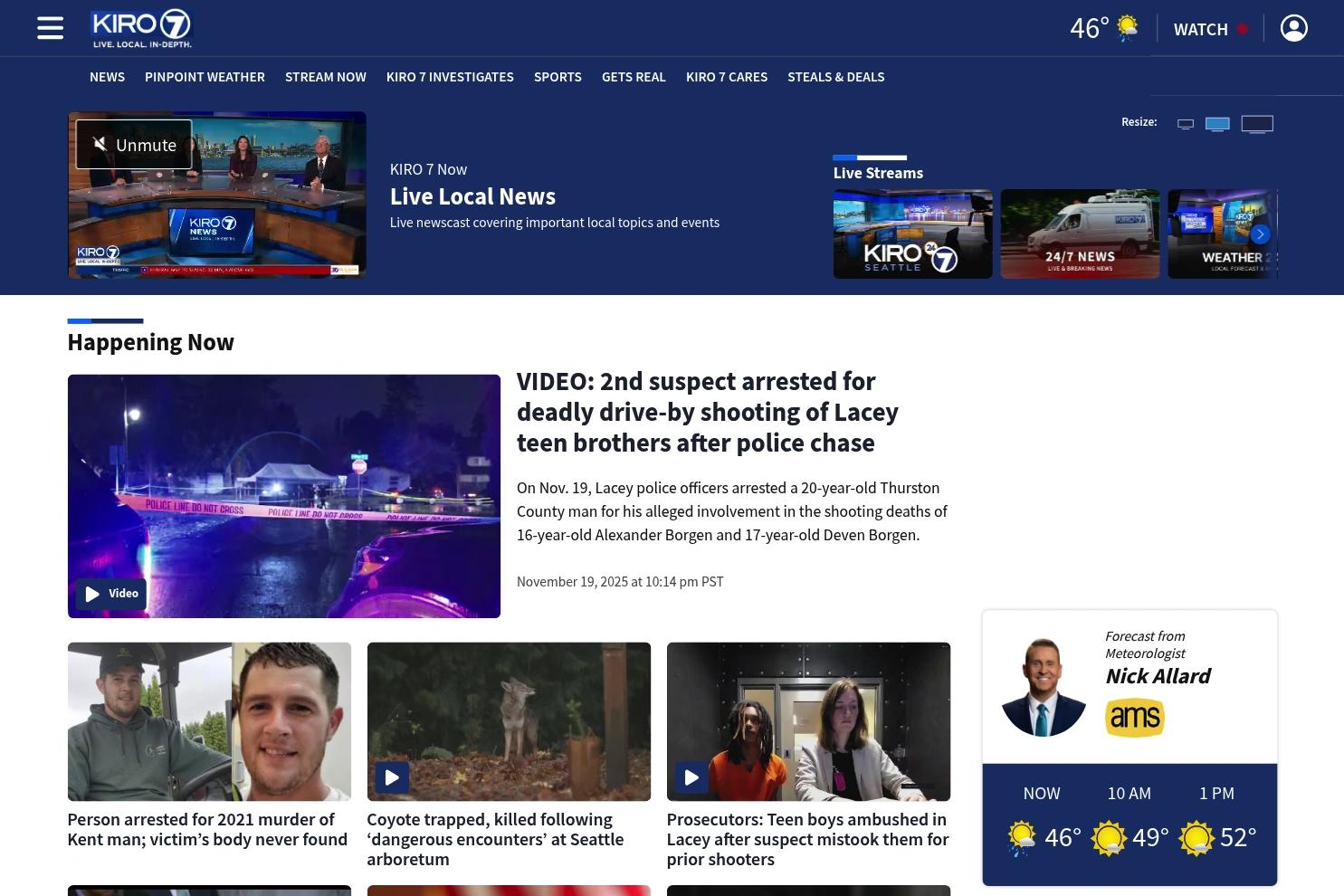Click Nick Allard's portrait photo
Image resolution: width=1344 pixels, height=896 pixels.
pyautogui.click(x=1044, y=685)
